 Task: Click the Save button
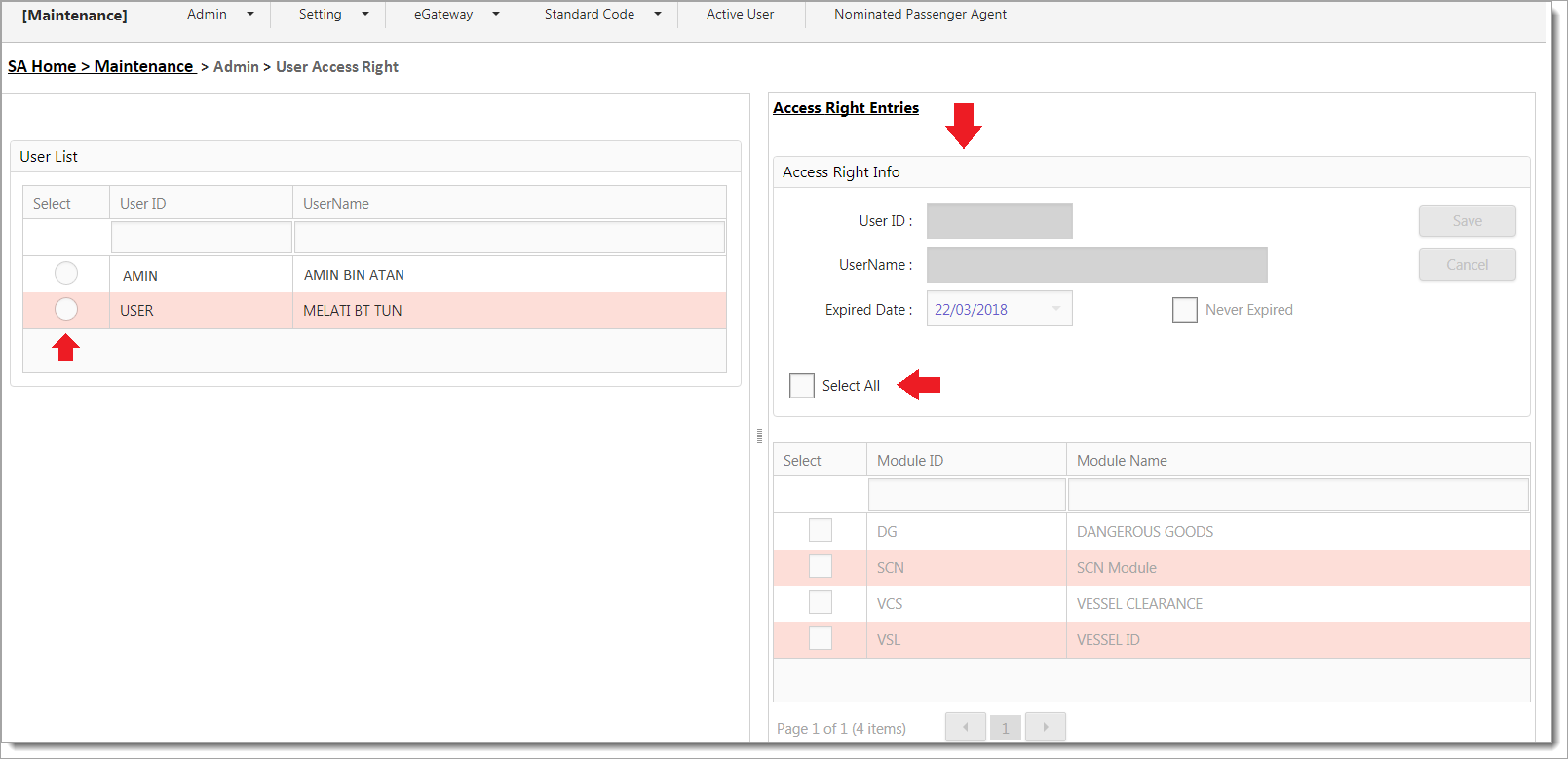(1467, 221)
